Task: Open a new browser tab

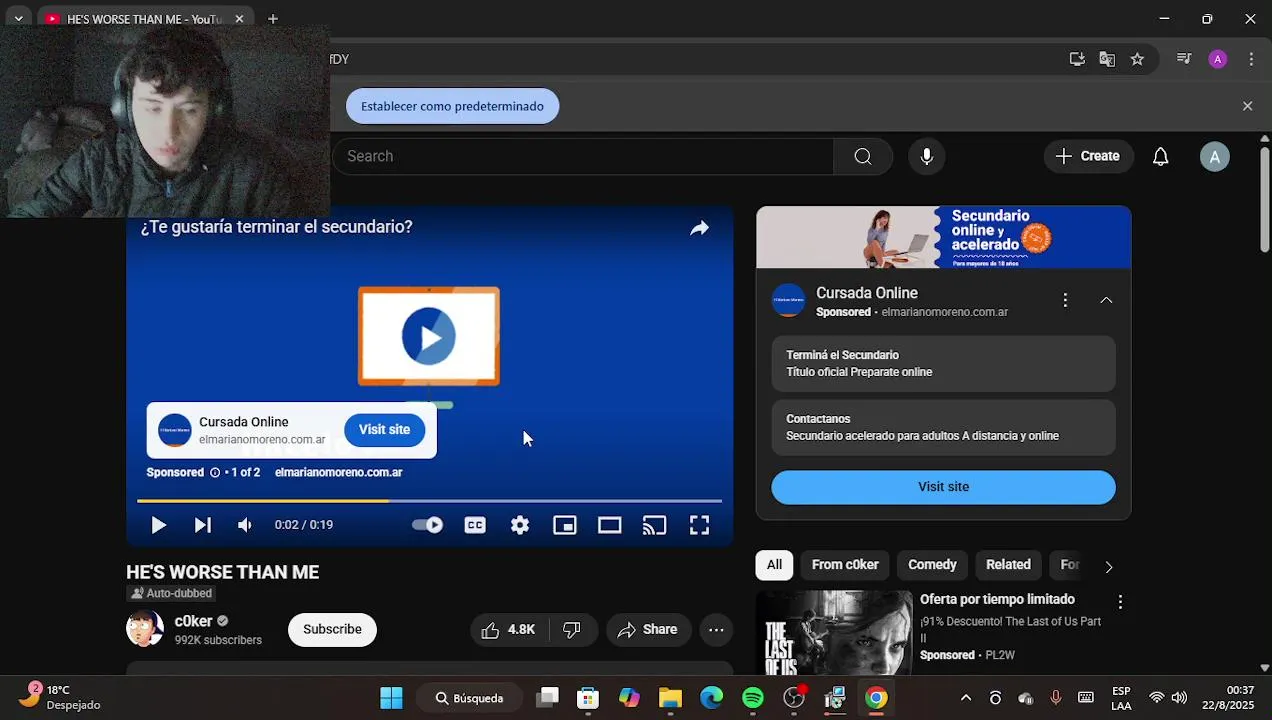Action: tap(272, 19)
